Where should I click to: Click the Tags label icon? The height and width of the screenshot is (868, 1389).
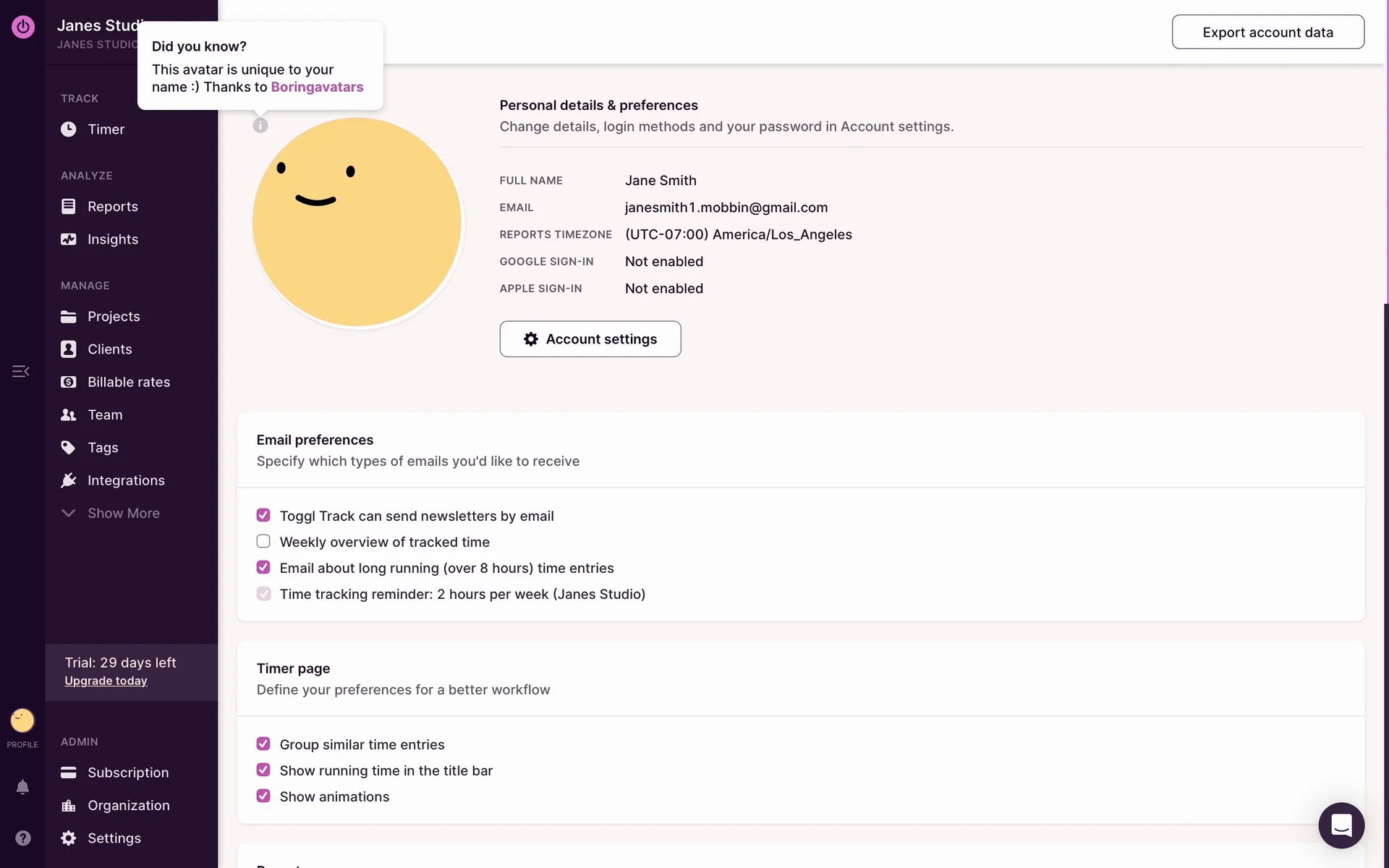coord(69,448)
